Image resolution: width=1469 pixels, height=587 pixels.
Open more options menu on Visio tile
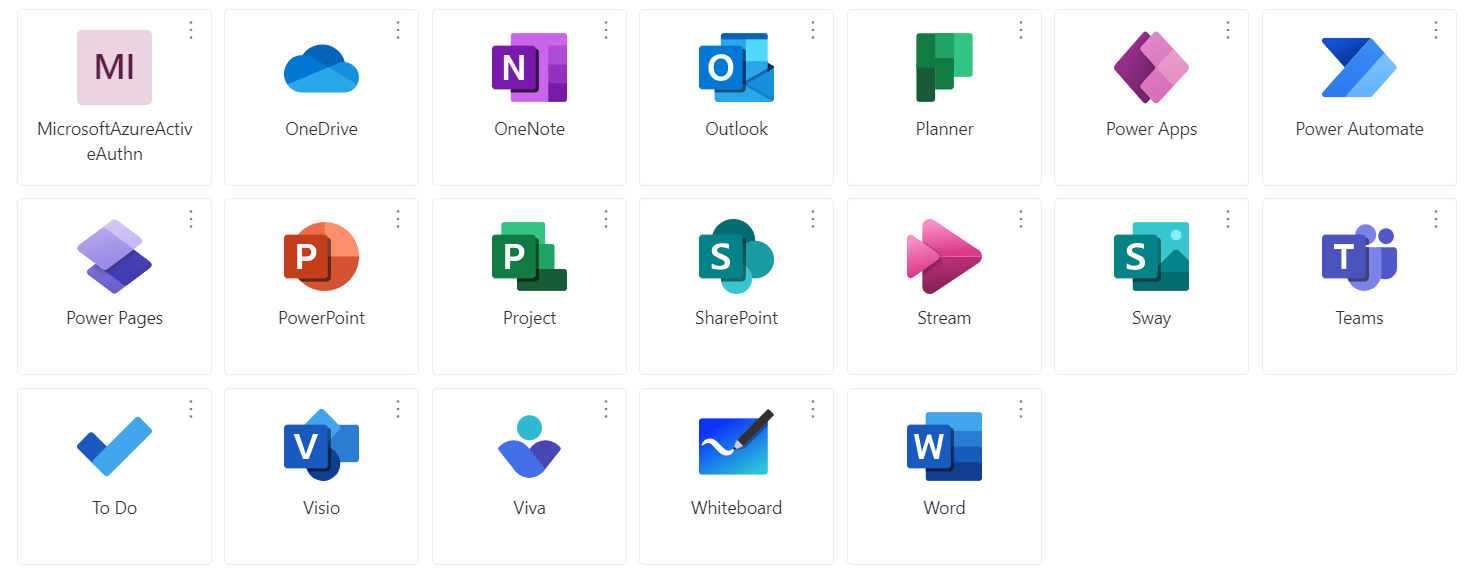(398, 409)
